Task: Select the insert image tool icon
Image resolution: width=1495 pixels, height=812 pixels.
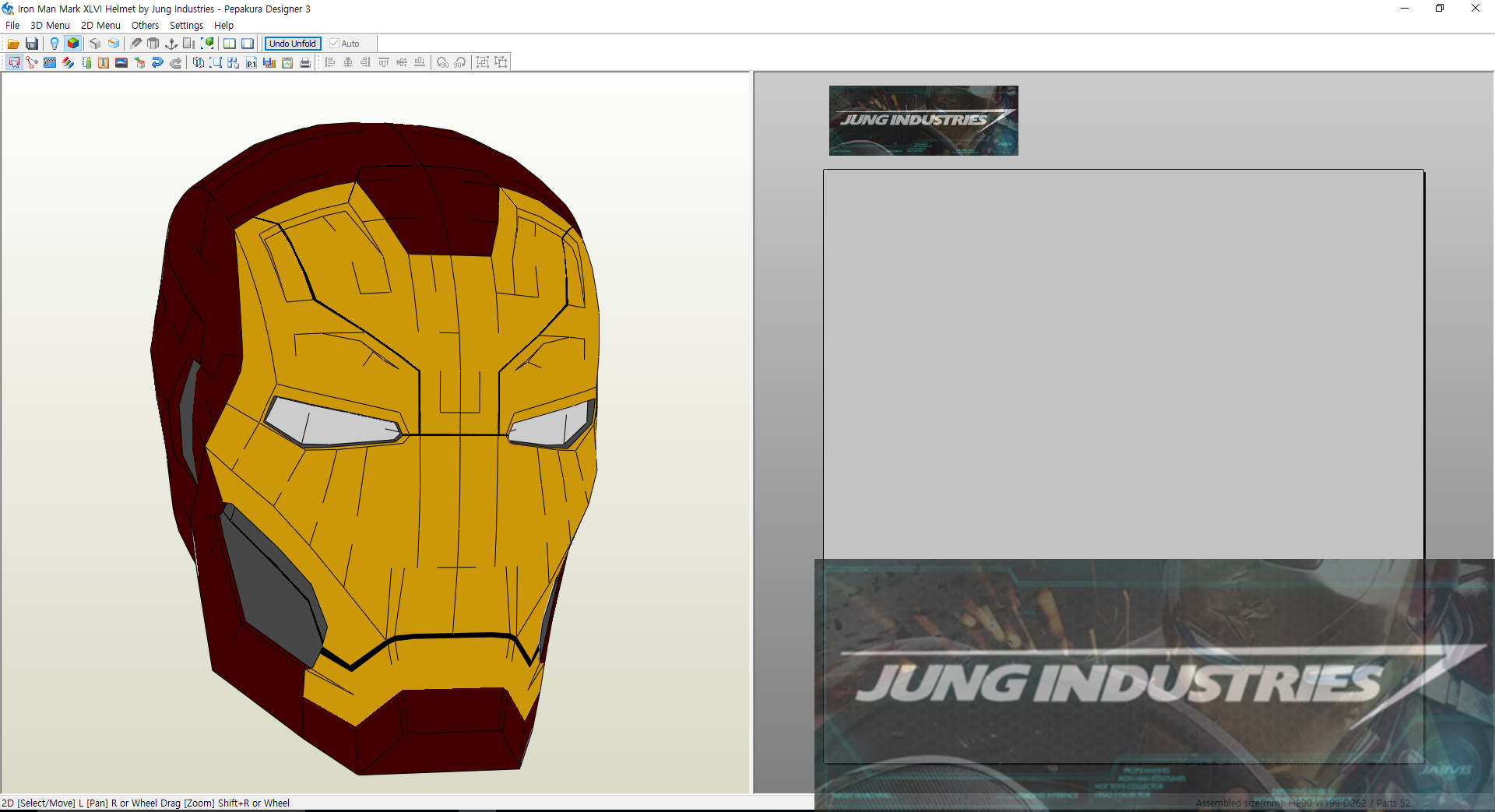Action: (x=121, y=62)
